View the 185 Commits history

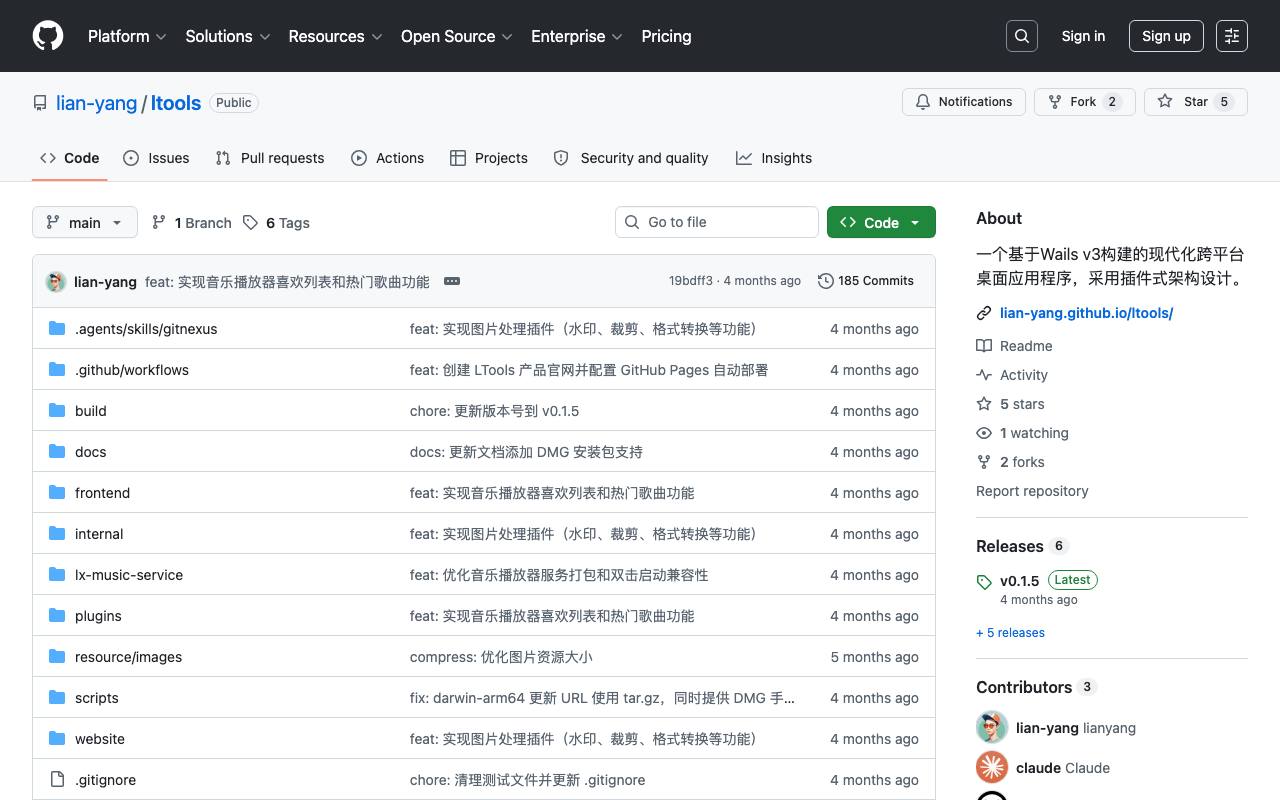coord(866,281)
